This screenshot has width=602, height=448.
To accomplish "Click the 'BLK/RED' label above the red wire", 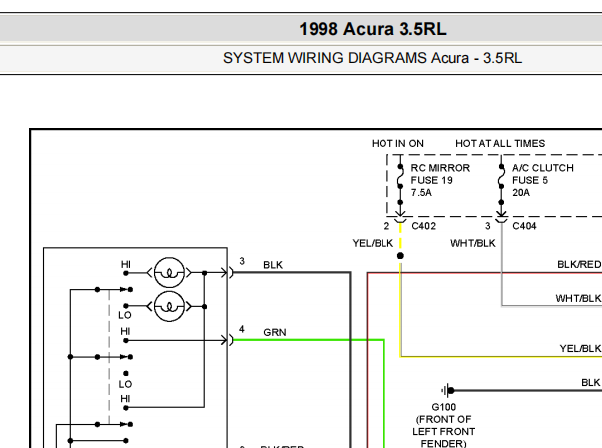I will click(x=579, y=265).
